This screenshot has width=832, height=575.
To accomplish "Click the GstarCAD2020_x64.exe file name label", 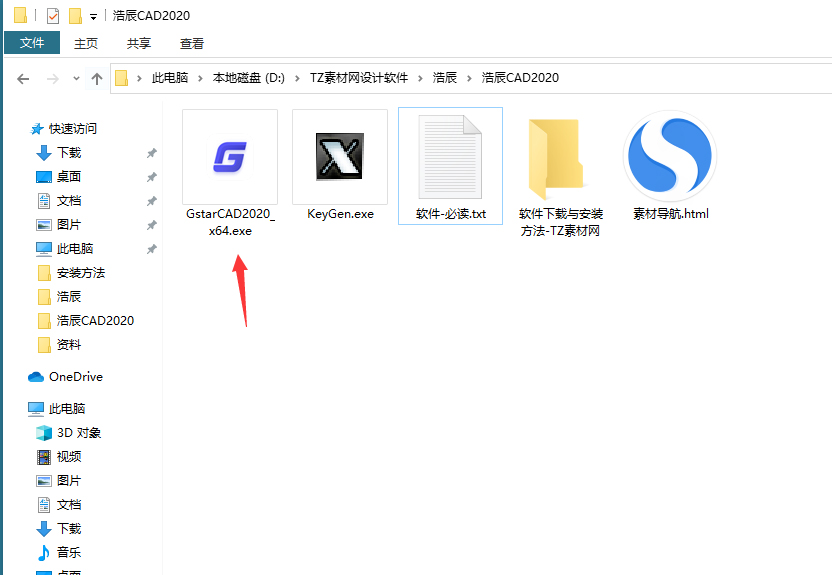I will click(x=230, y=222).
